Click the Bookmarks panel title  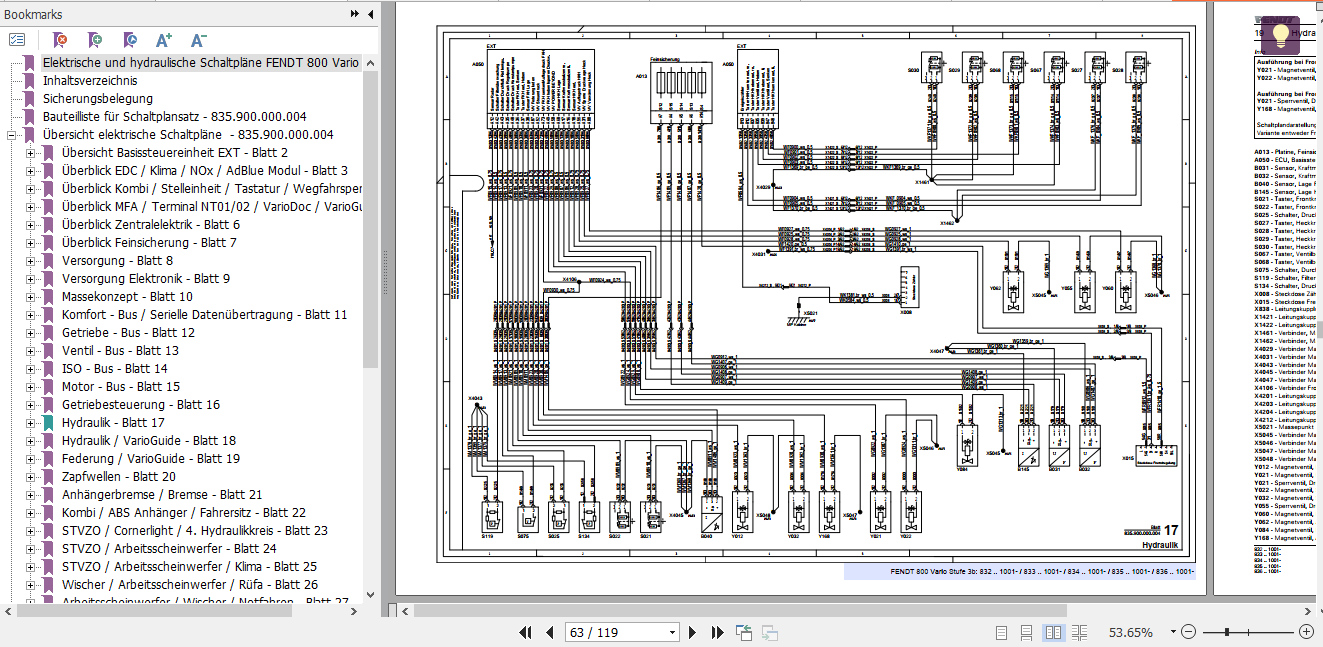tap(34, 14)
